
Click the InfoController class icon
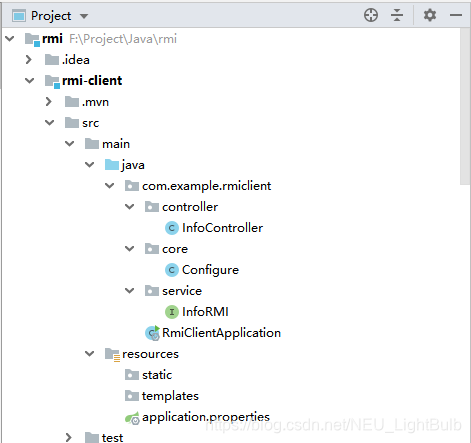[172, 228]
